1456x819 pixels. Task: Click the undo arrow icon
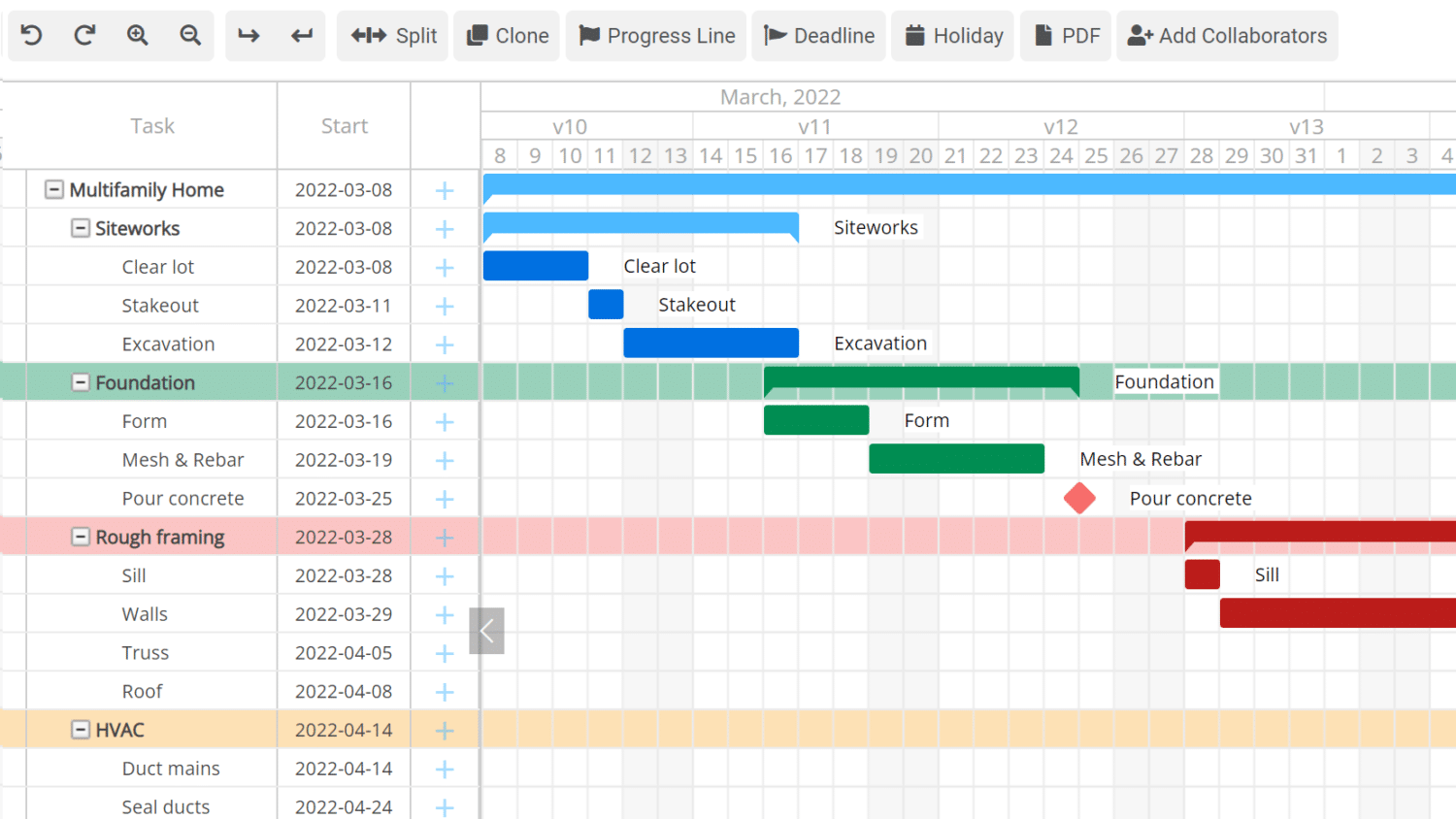click(x=32, y=36)
